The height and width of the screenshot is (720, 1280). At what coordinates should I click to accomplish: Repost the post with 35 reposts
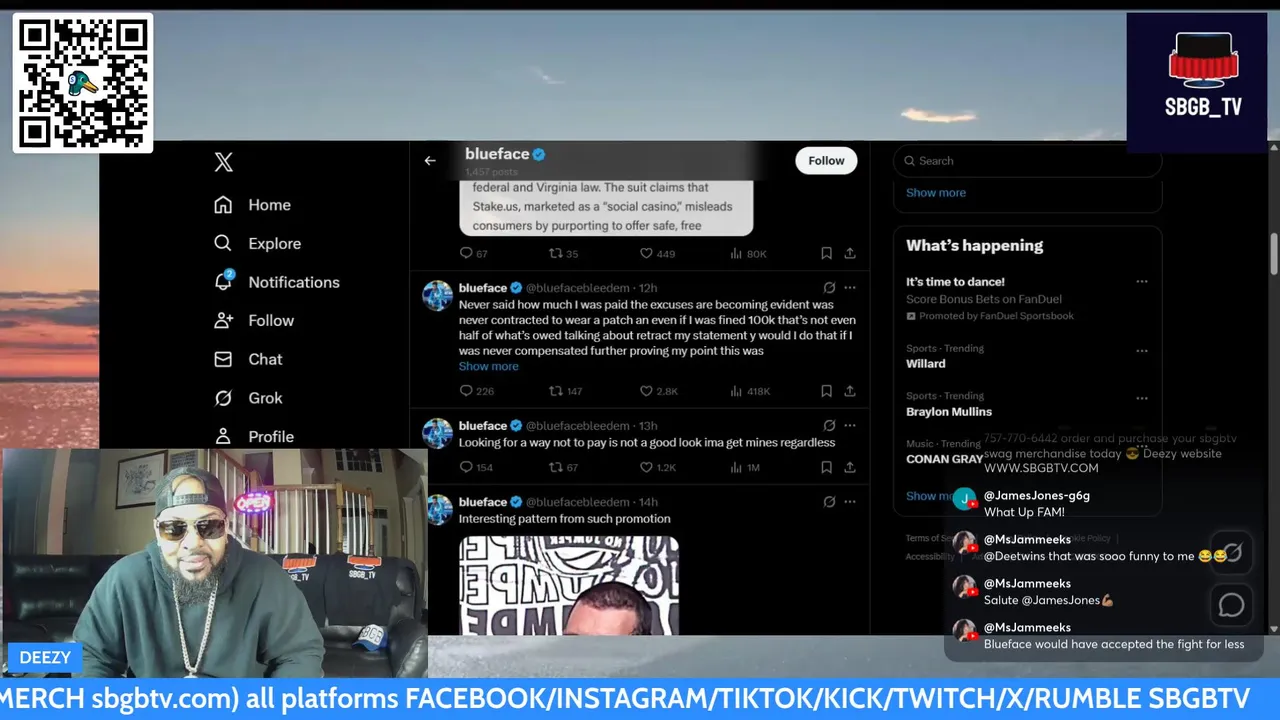564,254
